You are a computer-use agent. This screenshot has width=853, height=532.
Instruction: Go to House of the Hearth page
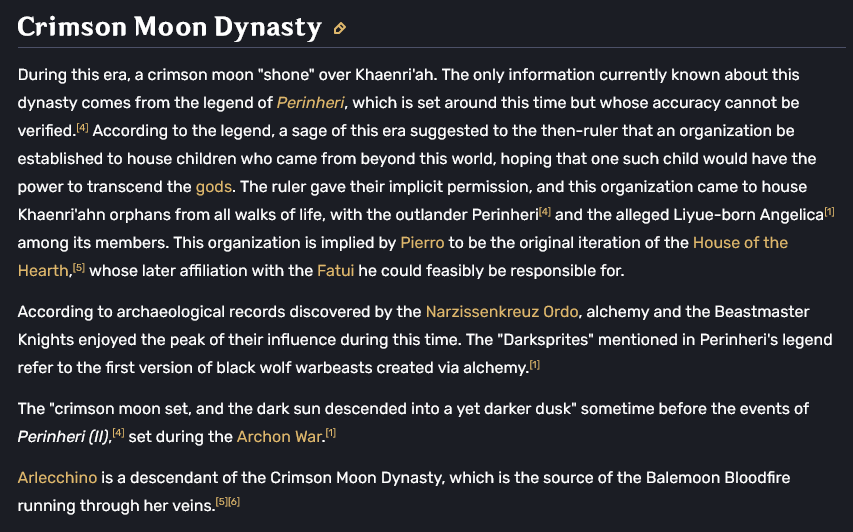[x=740, y=243]
